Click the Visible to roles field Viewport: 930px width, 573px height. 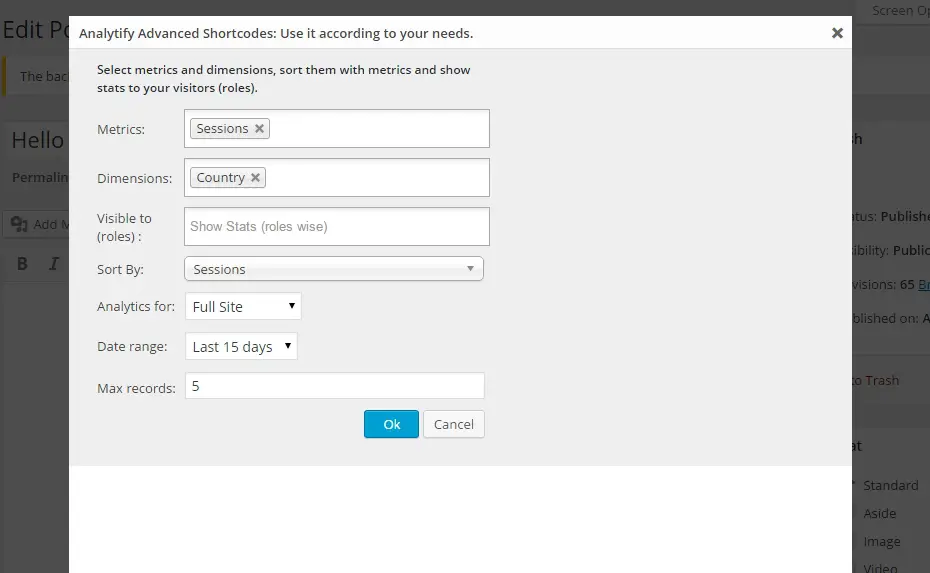click(337, 227)
